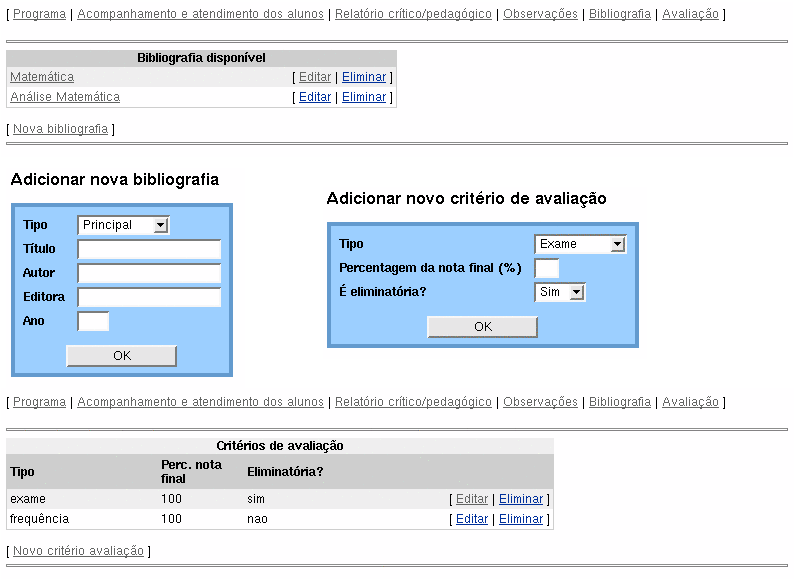794x579 pixels.
Task: Go to Relatório crítico/pedagógico in top navigation
Action: pos(413,14)
